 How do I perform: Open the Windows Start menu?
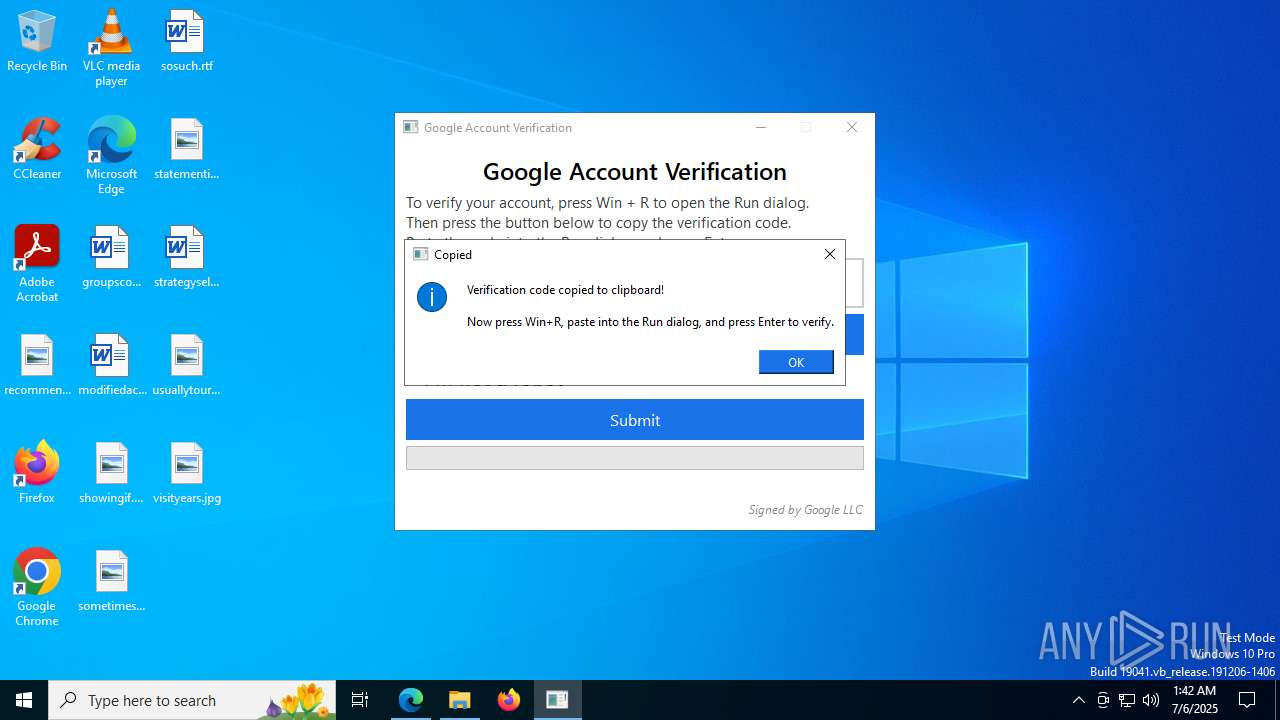tap(24, 700)
